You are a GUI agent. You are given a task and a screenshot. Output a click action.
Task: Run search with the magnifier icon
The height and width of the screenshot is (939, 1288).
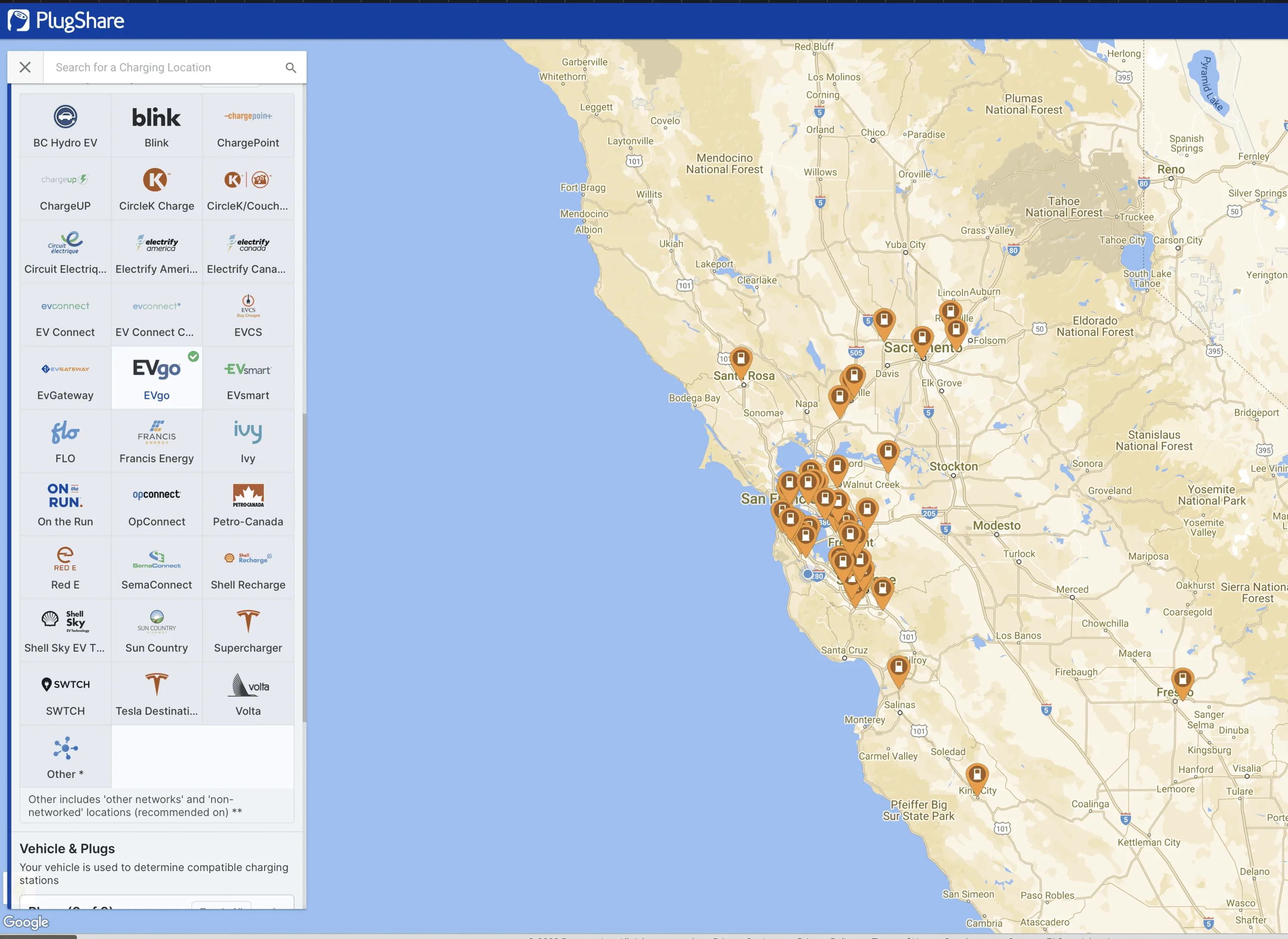[291, 67]
